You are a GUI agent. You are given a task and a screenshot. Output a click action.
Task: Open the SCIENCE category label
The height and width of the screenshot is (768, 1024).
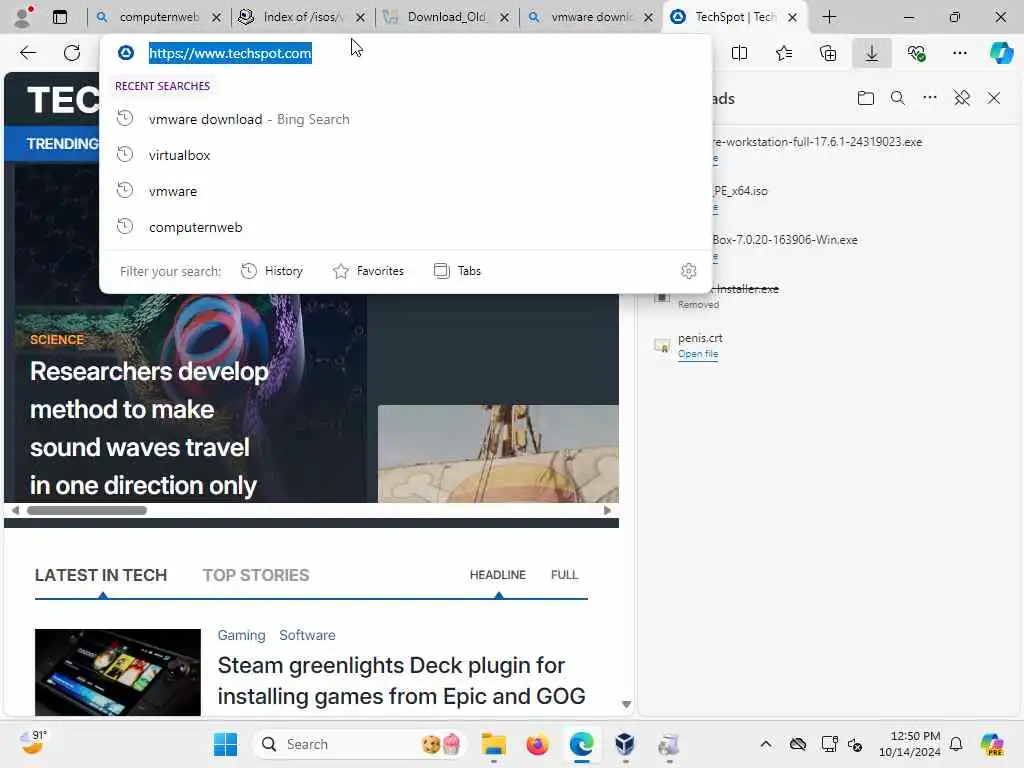point(57,340)
